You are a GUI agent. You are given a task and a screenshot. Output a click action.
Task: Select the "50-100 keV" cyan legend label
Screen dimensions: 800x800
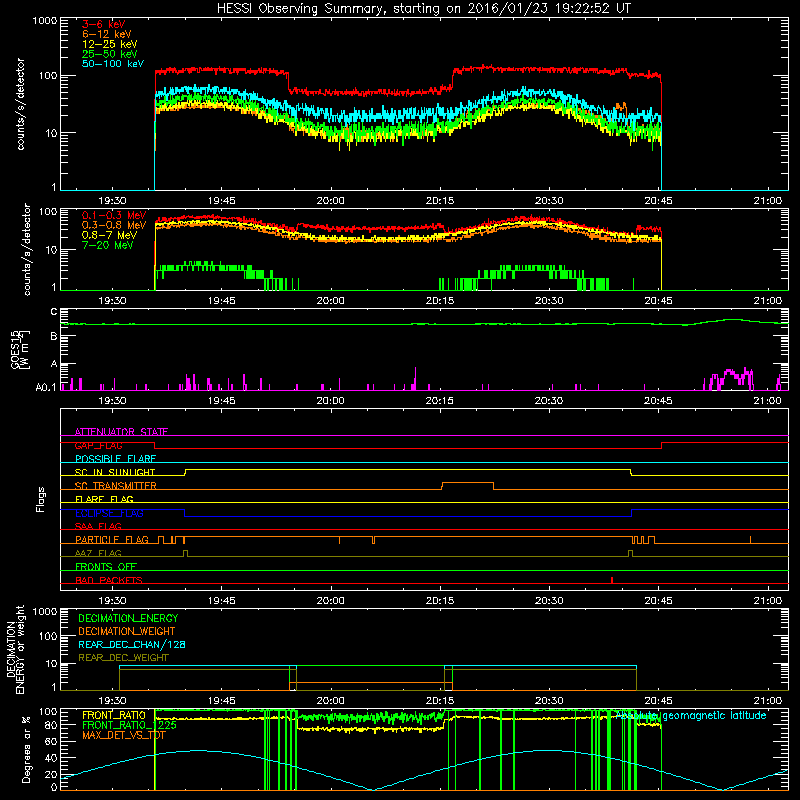point(113,63)
